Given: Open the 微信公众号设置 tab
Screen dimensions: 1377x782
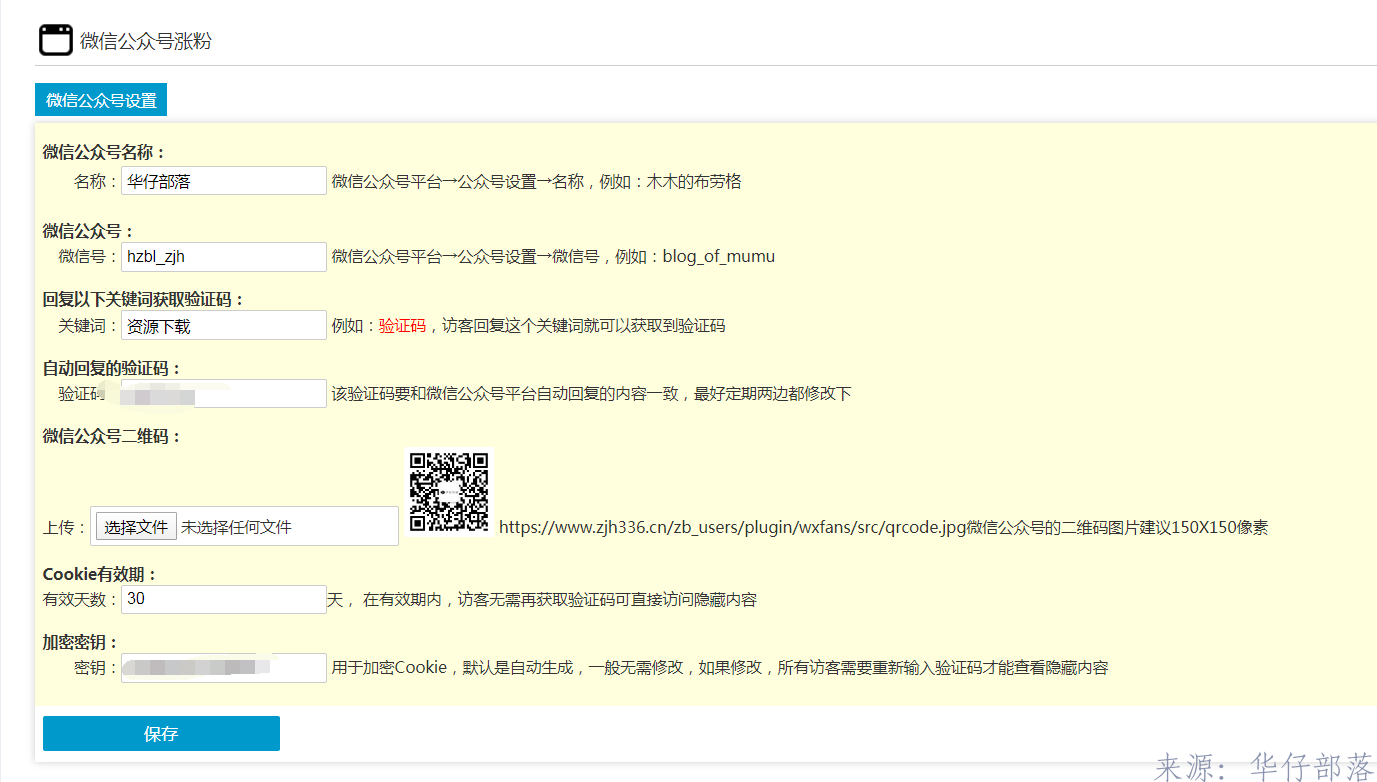Looking at the screenshot, I should [101, 100].
